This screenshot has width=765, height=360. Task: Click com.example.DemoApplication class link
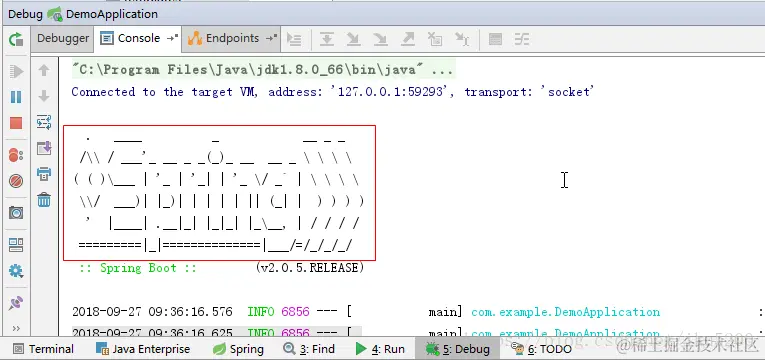click(x=565, y=312)
